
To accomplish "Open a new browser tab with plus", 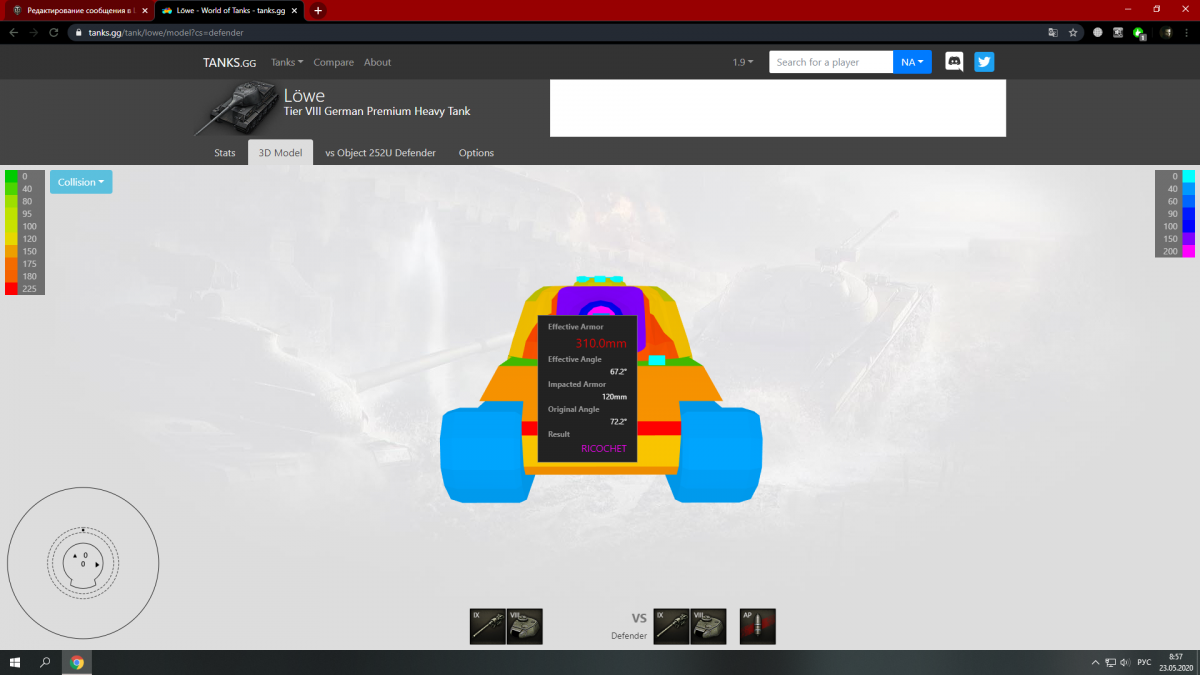I will pyautogui.click(x=318, y=10).
